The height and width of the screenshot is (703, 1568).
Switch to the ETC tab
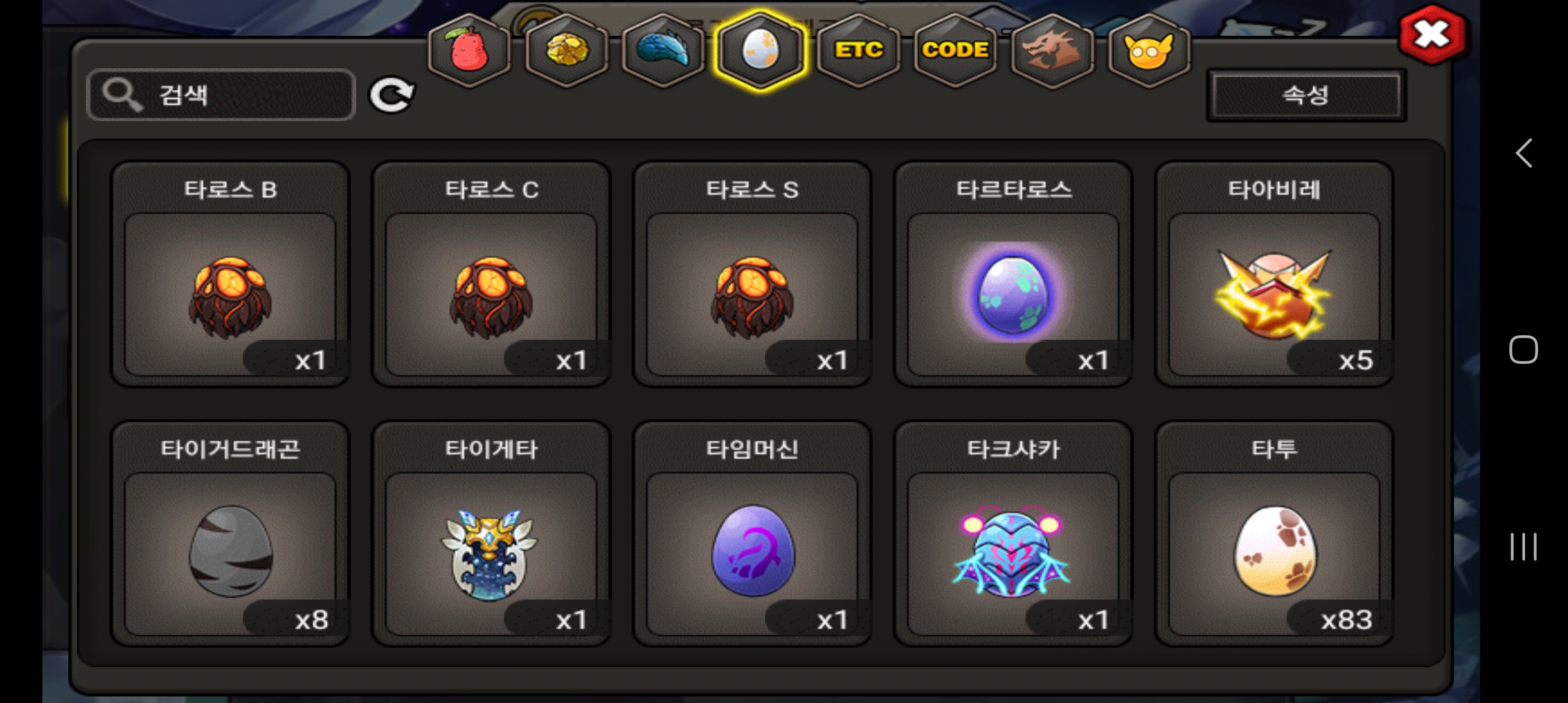(858, 51)
